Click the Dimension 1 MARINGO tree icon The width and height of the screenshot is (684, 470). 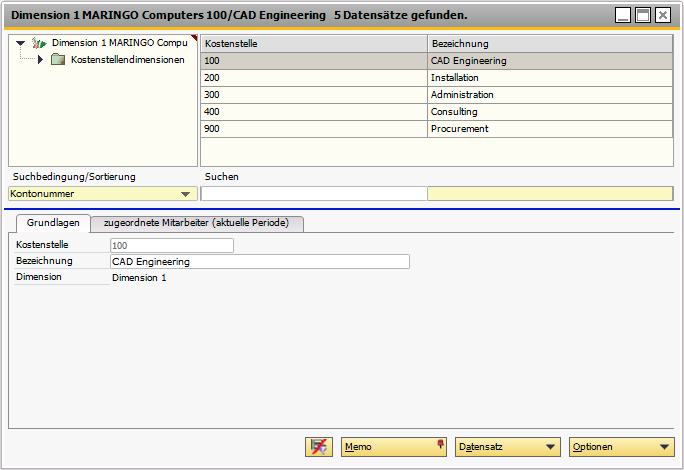pyautogui.click(x=39, y=43)
